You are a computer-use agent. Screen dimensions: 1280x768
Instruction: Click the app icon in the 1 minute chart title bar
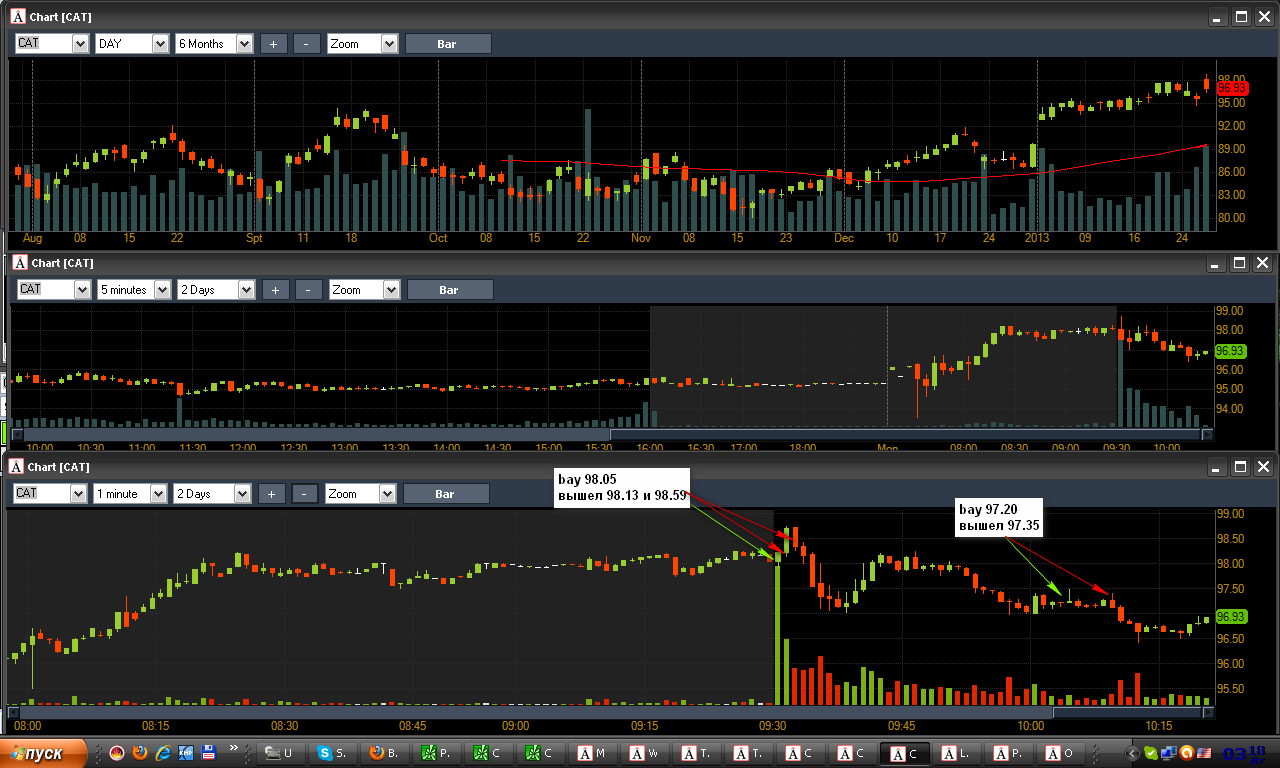click(17, 467)
